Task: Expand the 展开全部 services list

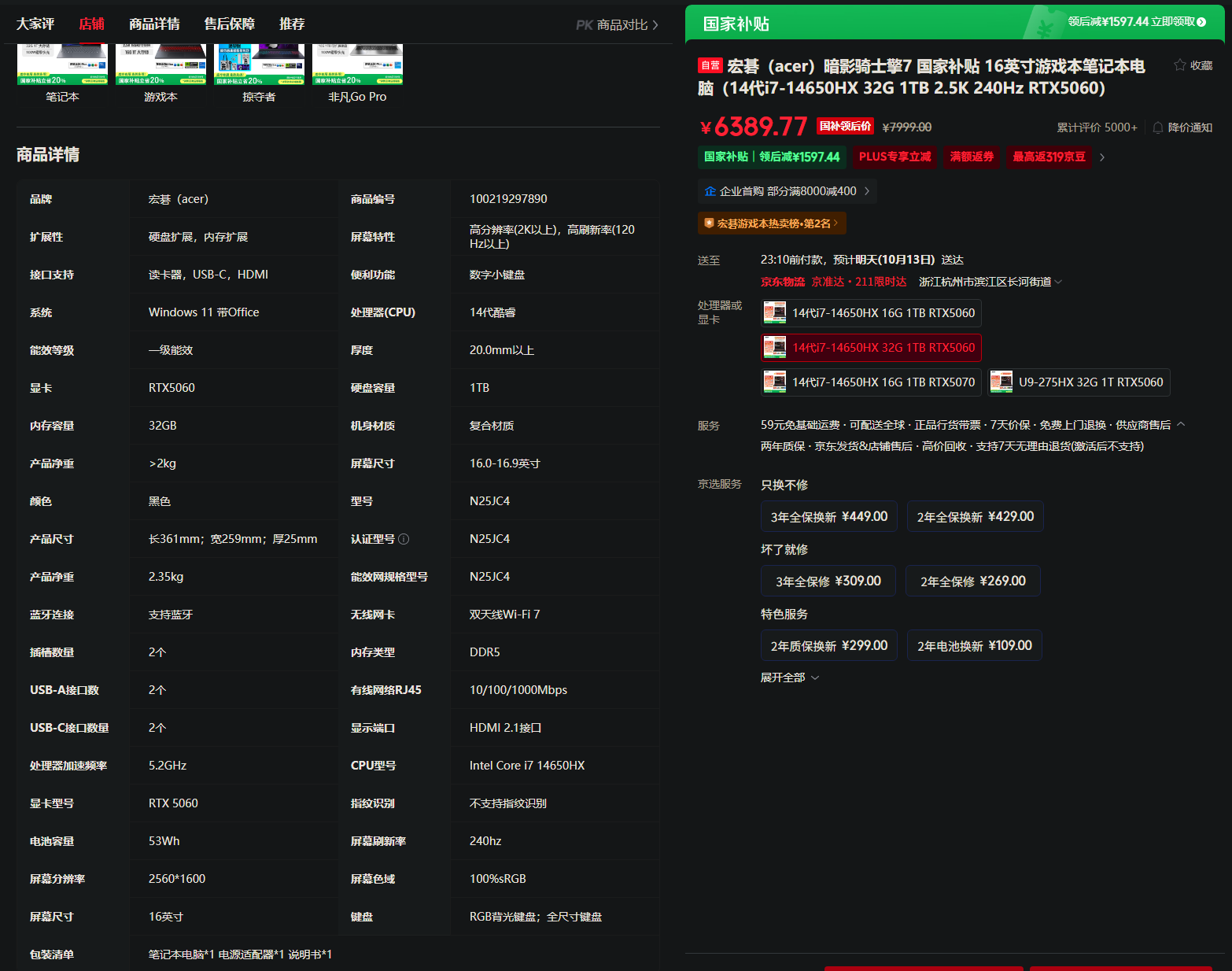Action: [x=790, y=677]
